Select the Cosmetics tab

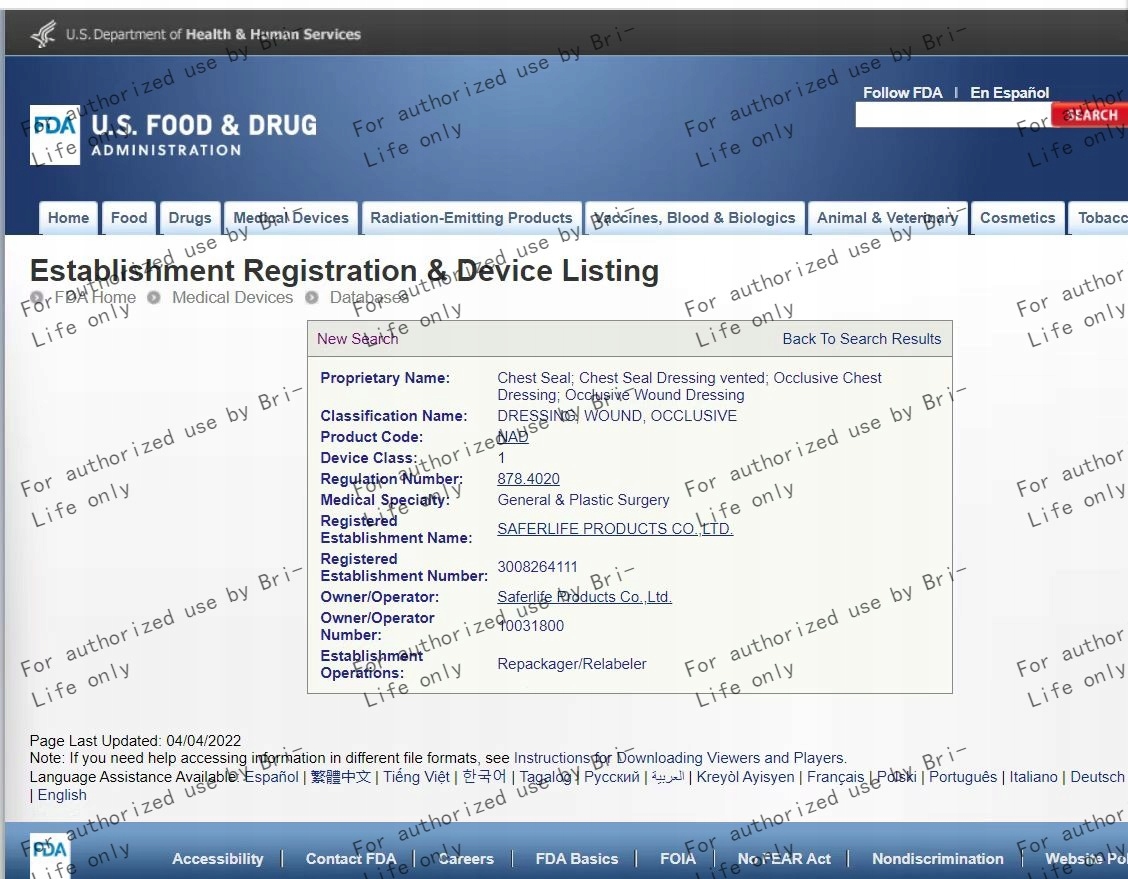tap(1017, 218)
